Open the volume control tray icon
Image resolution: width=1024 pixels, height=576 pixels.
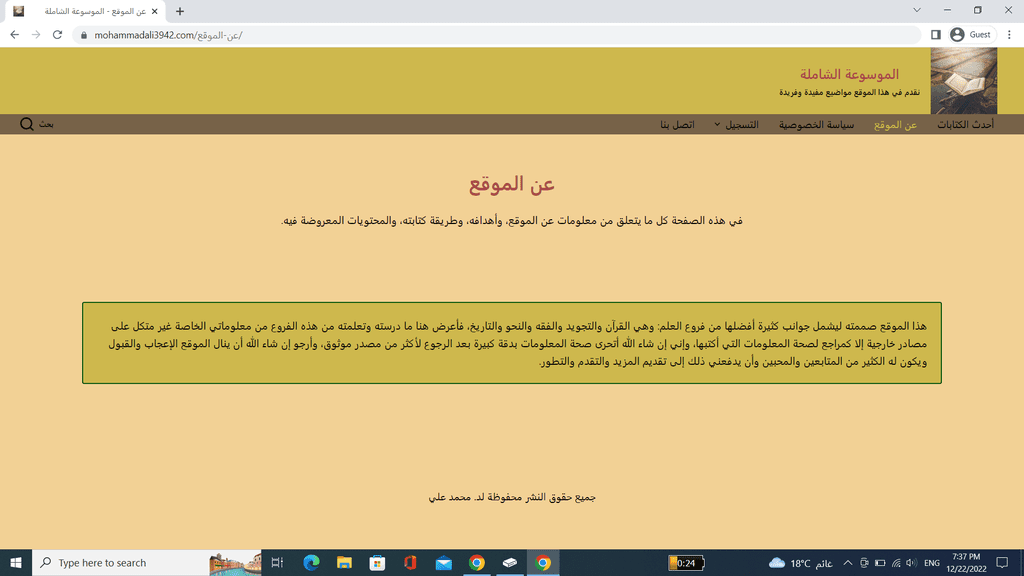pyautogui.click(x=912, y=562)
